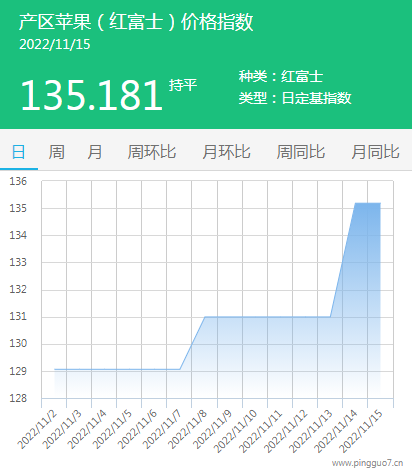Image resolution: width=412 pixels, height=473 pixels.
Task: Click the 2022/11/2 x-axis label
Action: 37,430
